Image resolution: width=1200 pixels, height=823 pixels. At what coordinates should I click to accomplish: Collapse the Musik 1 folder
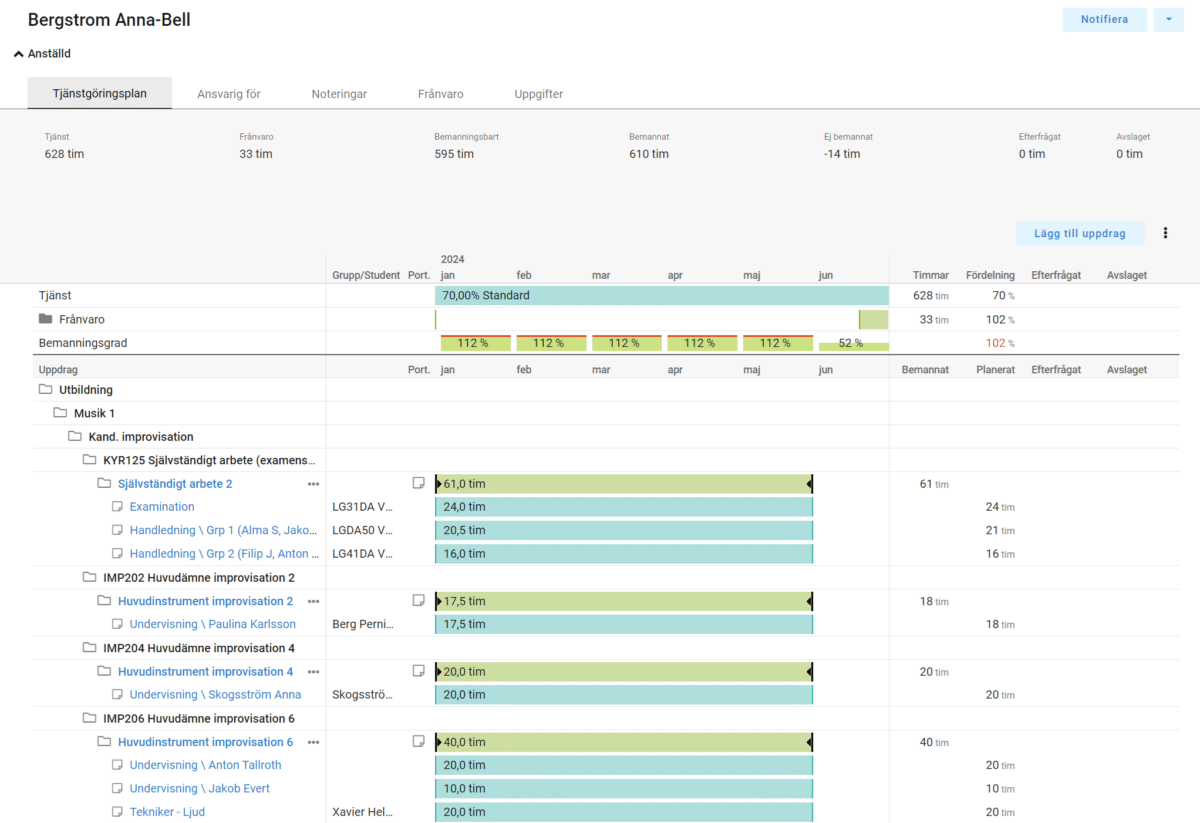(x=60, y=413)
